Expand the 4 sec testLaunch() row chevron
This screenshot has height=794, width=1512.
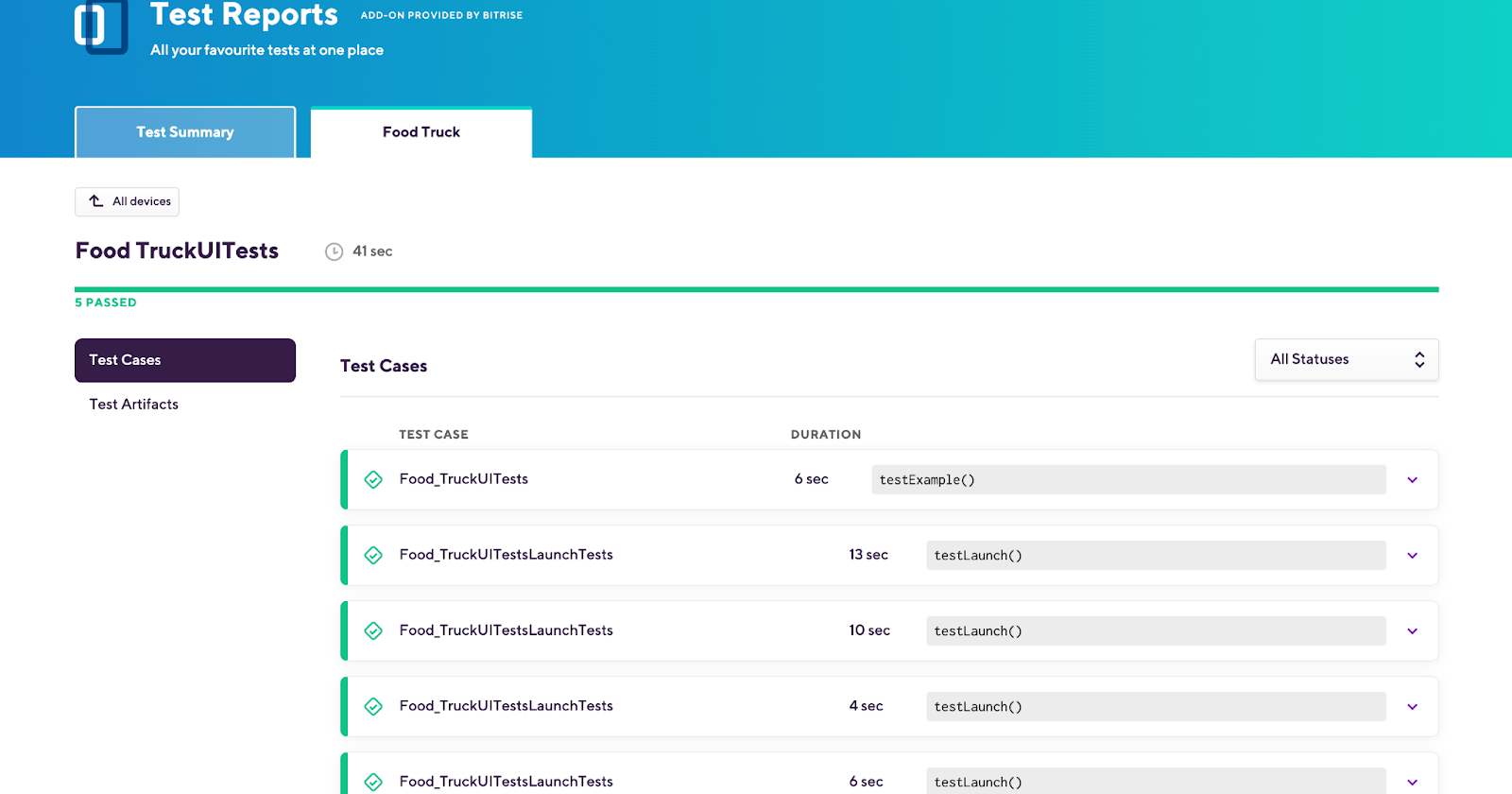(x=1412, y=707)
